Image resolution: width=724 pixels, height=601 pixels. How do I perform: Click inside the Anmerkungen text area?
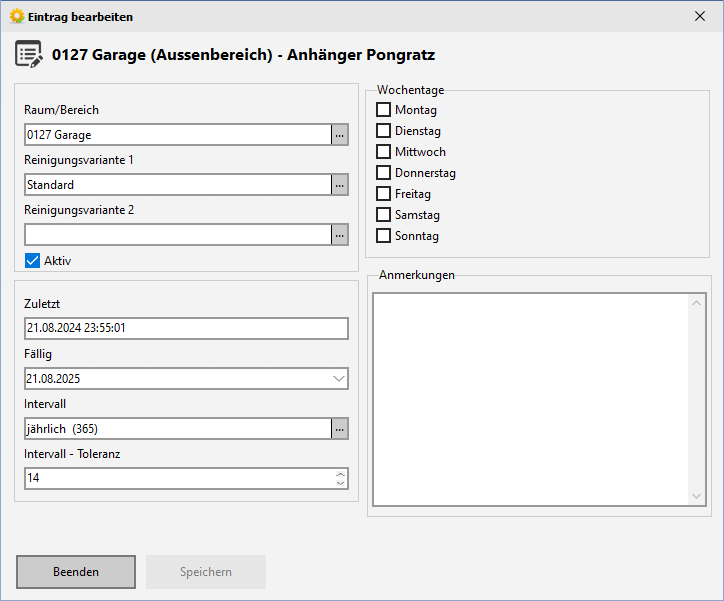[531, 400]
